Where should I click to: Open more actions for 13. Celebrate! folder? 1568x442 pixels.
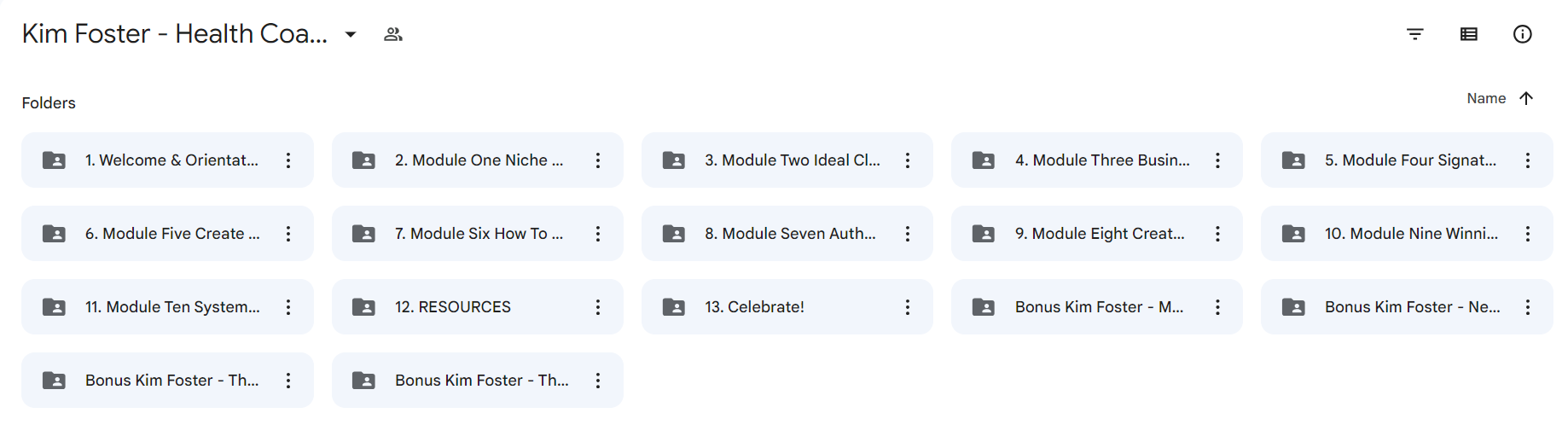(x=908, y=306)
